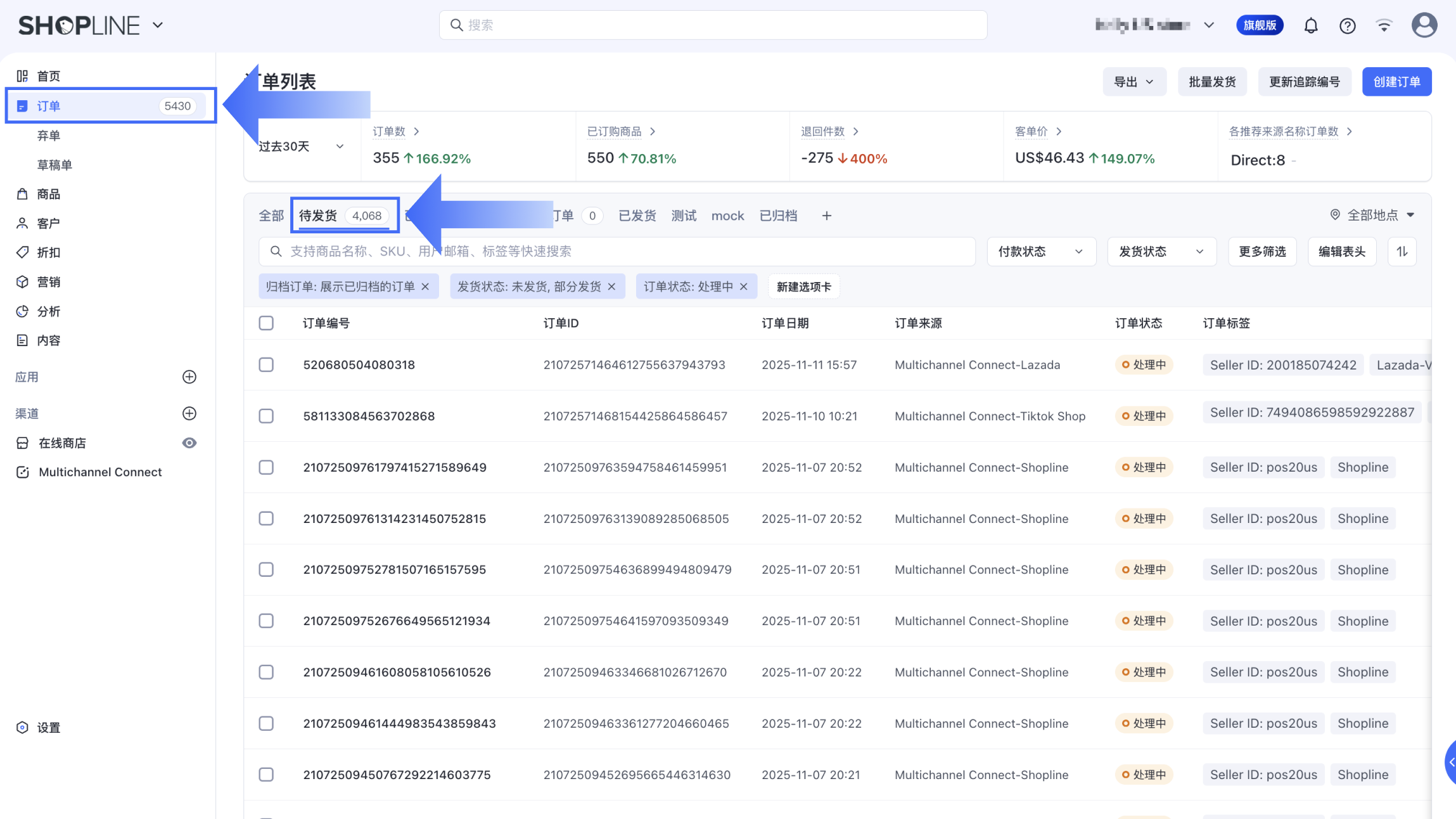The height and width of the screenshot is (819, 1456).
Task: Toggle online store eye icon
Action: [189, 443]
